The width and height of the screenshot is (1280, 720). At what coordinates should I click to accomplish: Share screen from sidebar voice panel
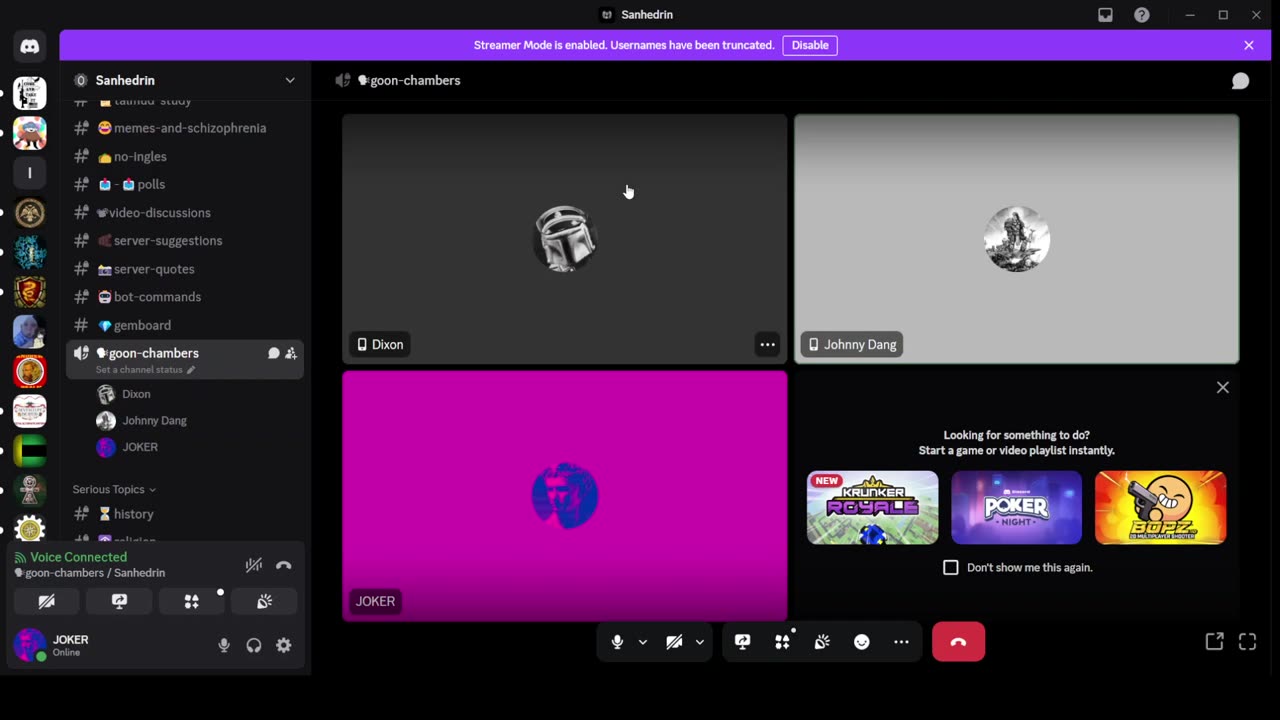[x=119, y=601]
